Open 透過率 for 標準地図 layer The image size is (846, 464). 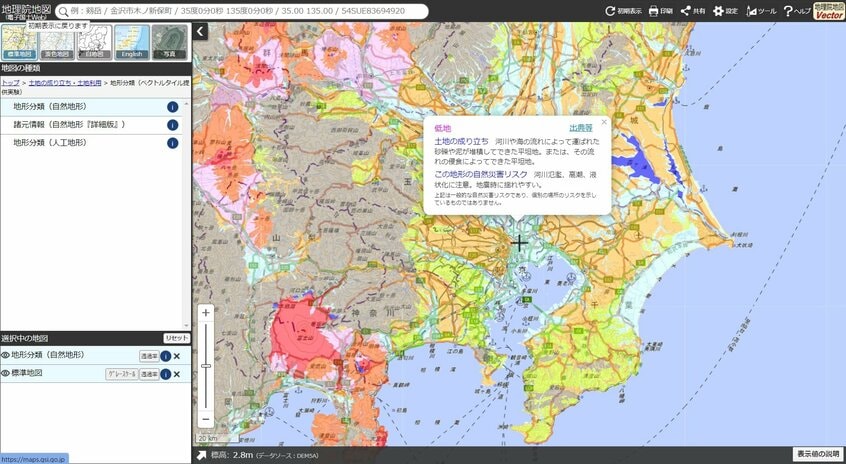tap(149, 374)
